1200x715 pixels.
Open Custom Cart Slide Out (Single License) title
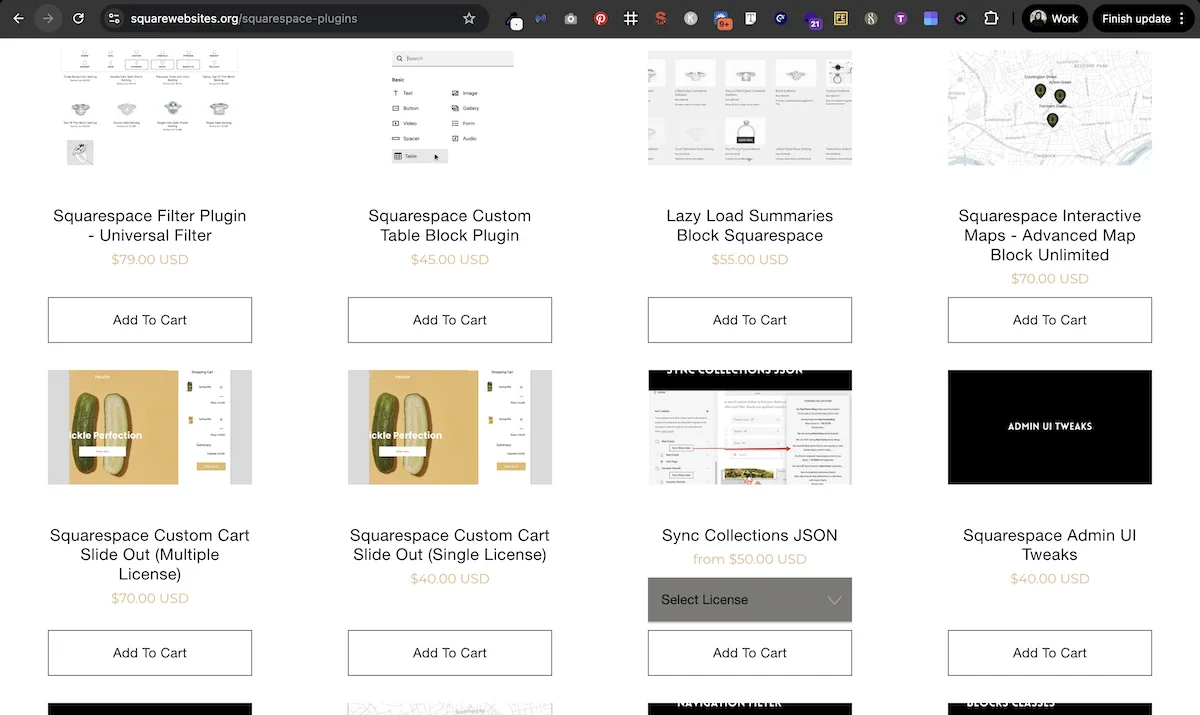point(450,545)
